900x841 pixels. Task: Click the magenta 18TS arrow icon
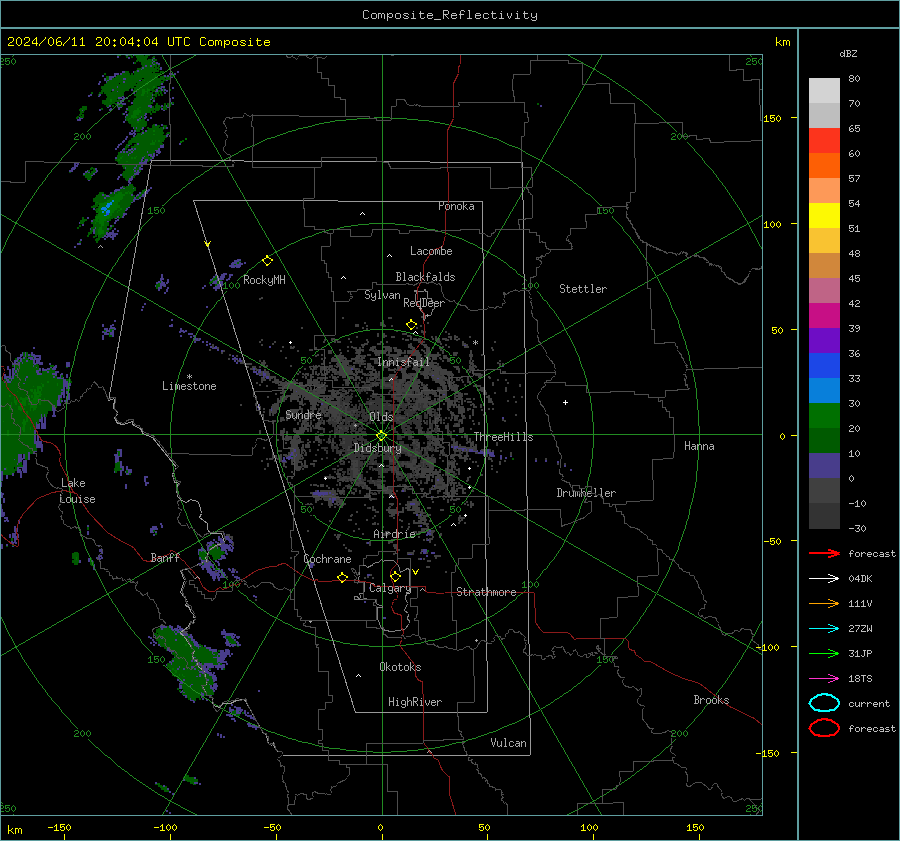click(824, 679)
